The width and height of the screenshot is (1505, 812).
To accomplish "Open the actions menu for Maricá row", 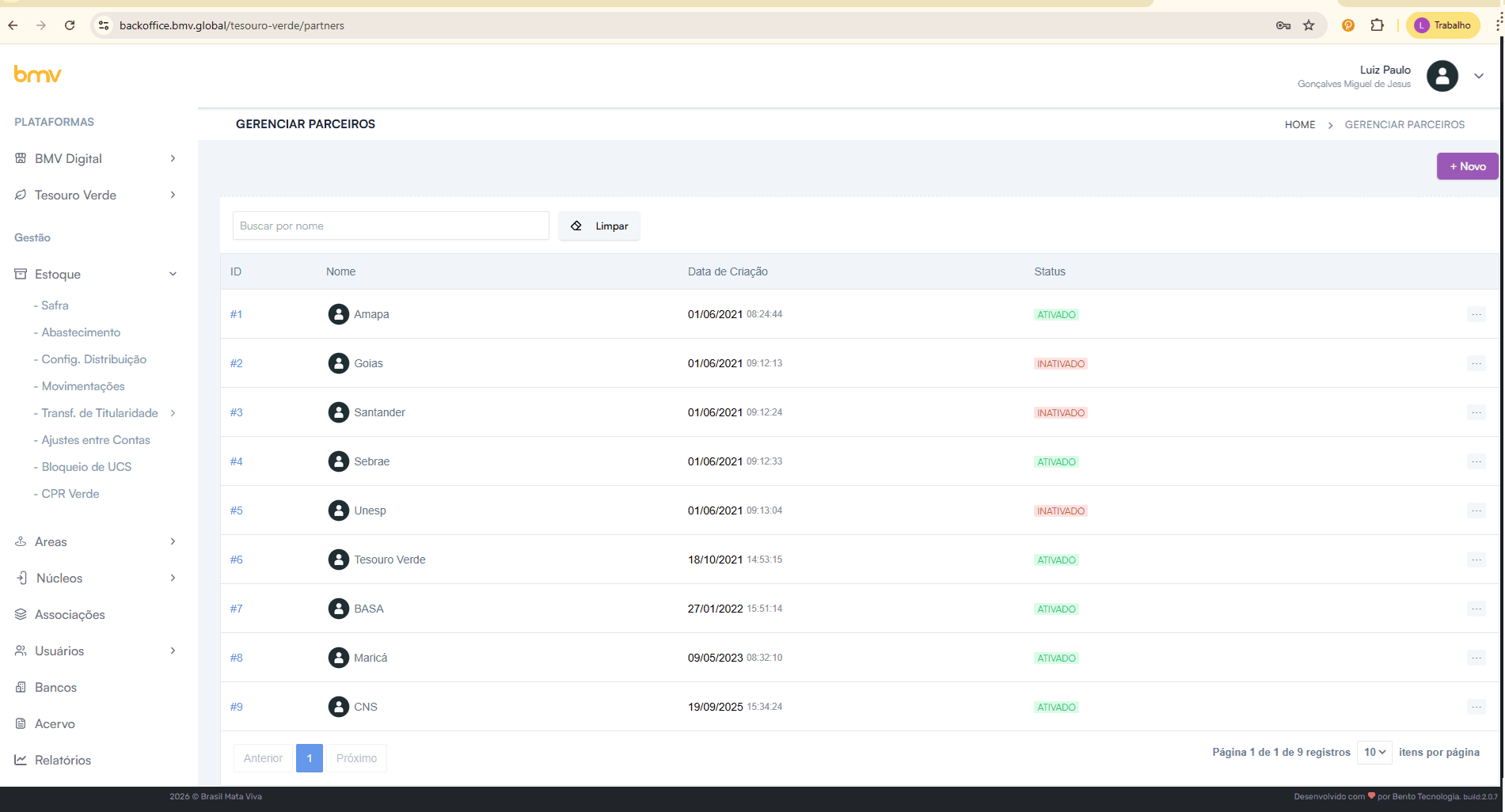I will pyautogui.click(x=1476, y=658).
